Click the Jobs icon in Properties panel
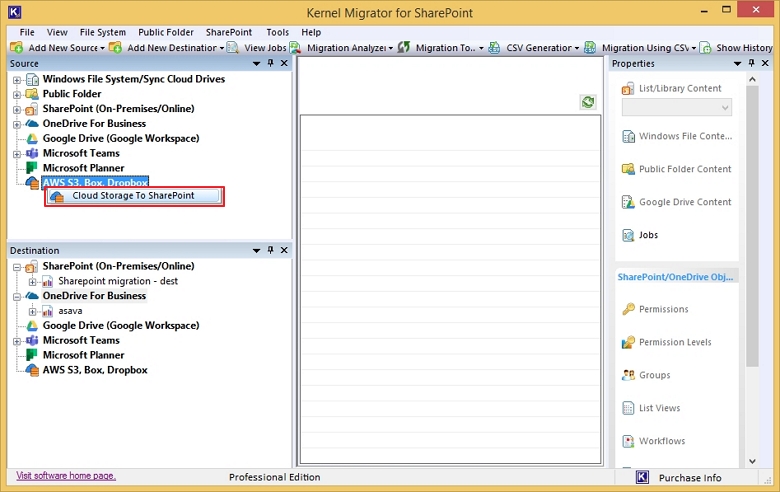780x492 pixels. [x=628, y=235]
